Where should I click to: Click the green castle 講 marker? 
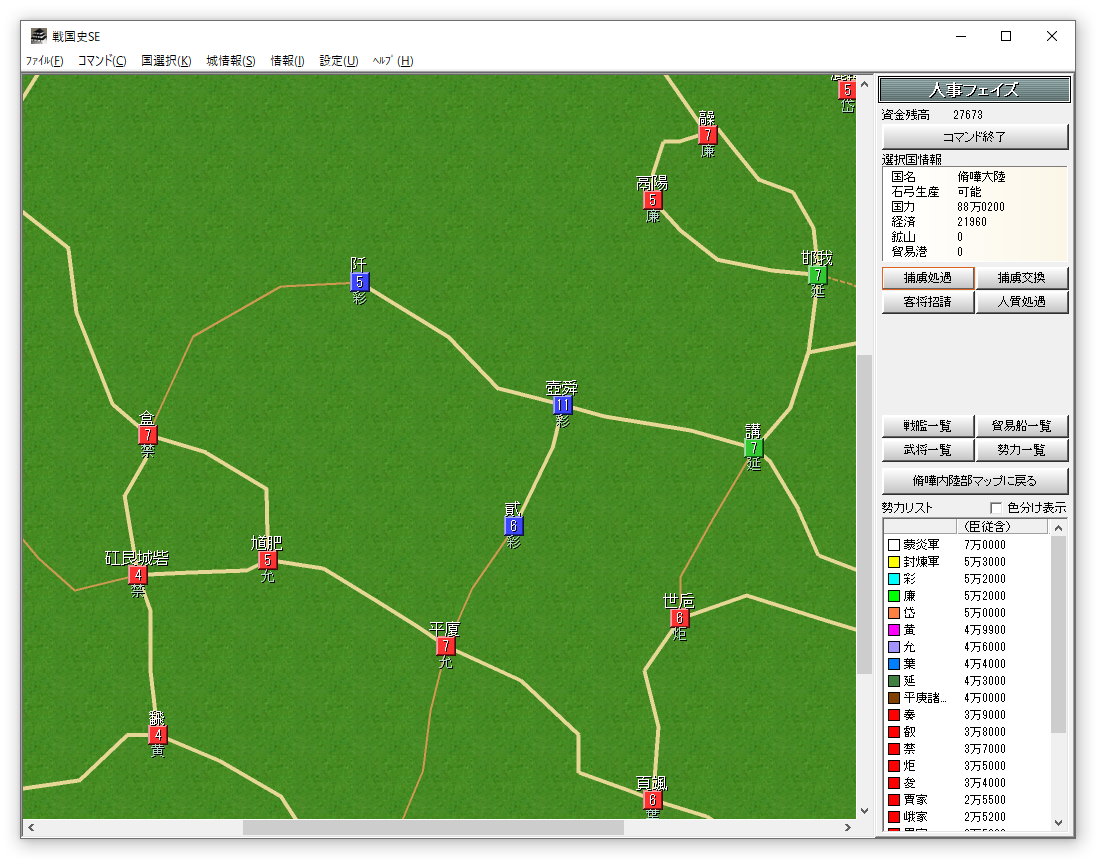[753, 448]
